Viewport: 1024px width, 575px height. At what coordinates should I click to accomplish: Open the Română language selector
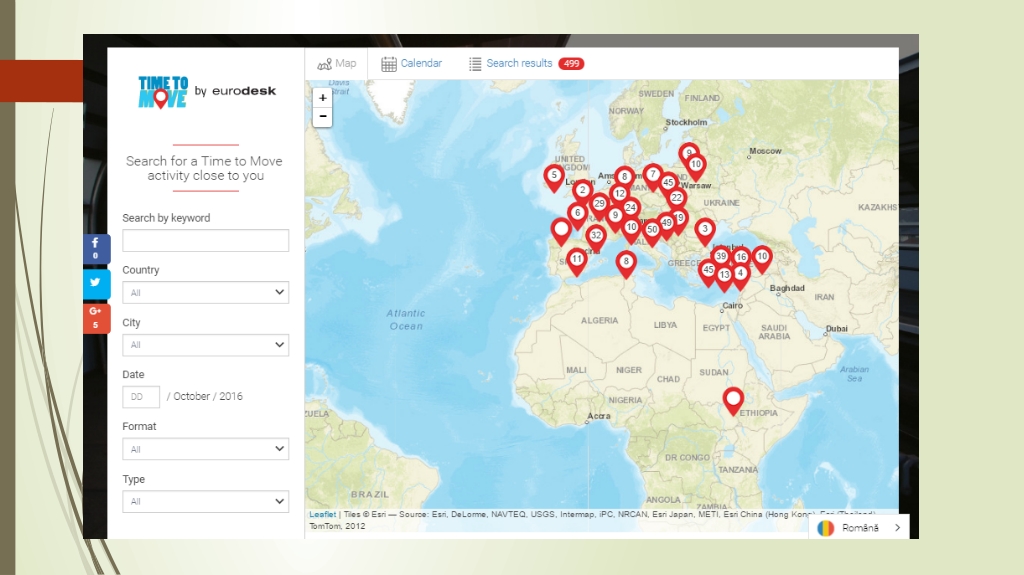[x=859, y=527]
